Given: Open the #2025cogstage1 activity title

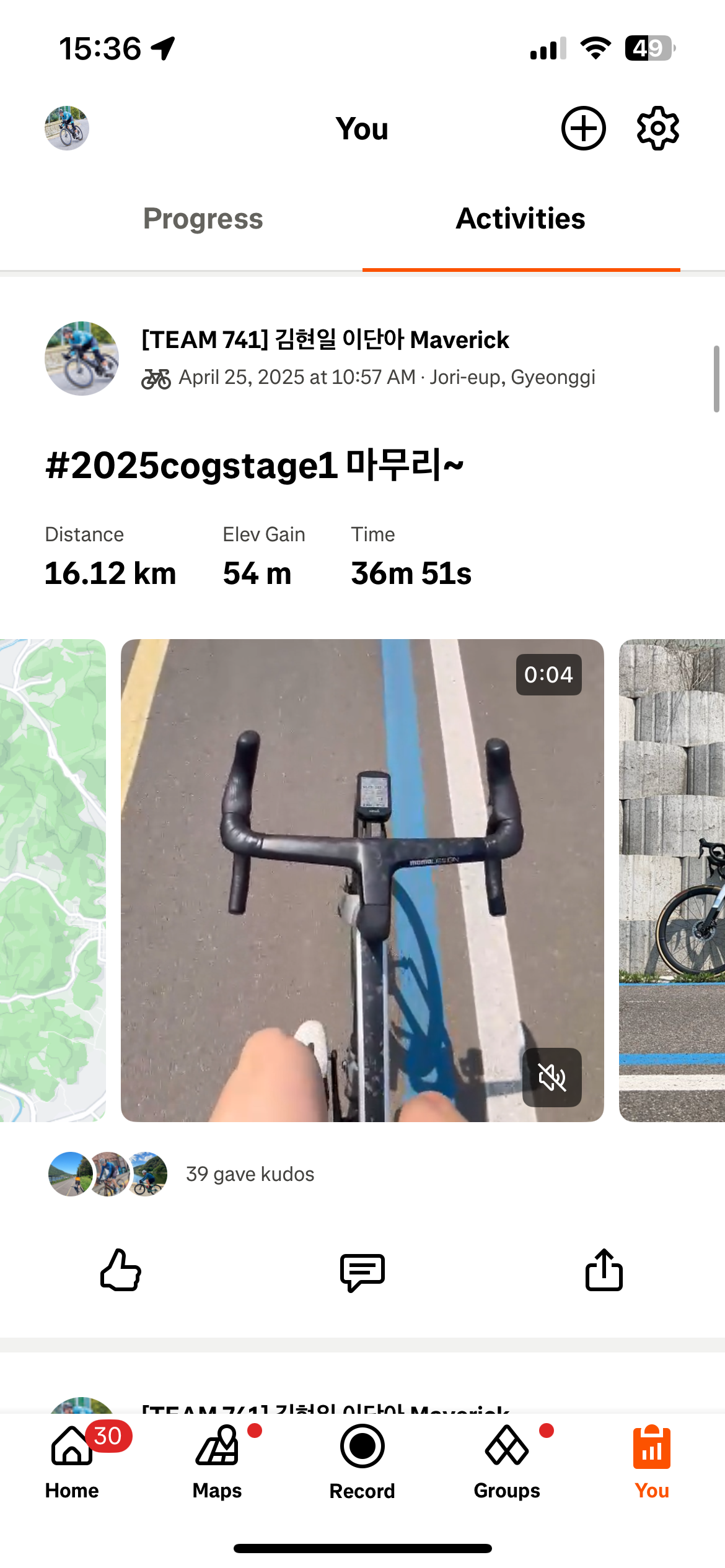Looking at the screenshot, I should coord(254,465).
